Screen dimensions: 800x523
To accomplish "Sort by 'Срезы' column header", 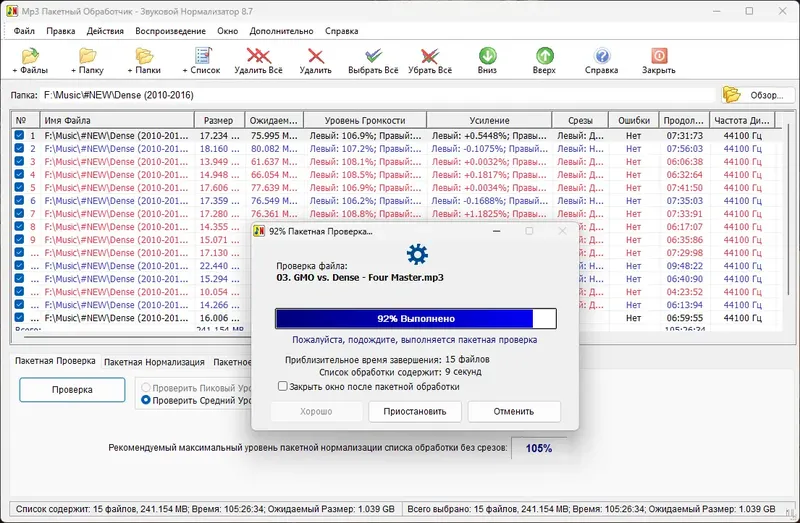I will click(x=580, y=120).
